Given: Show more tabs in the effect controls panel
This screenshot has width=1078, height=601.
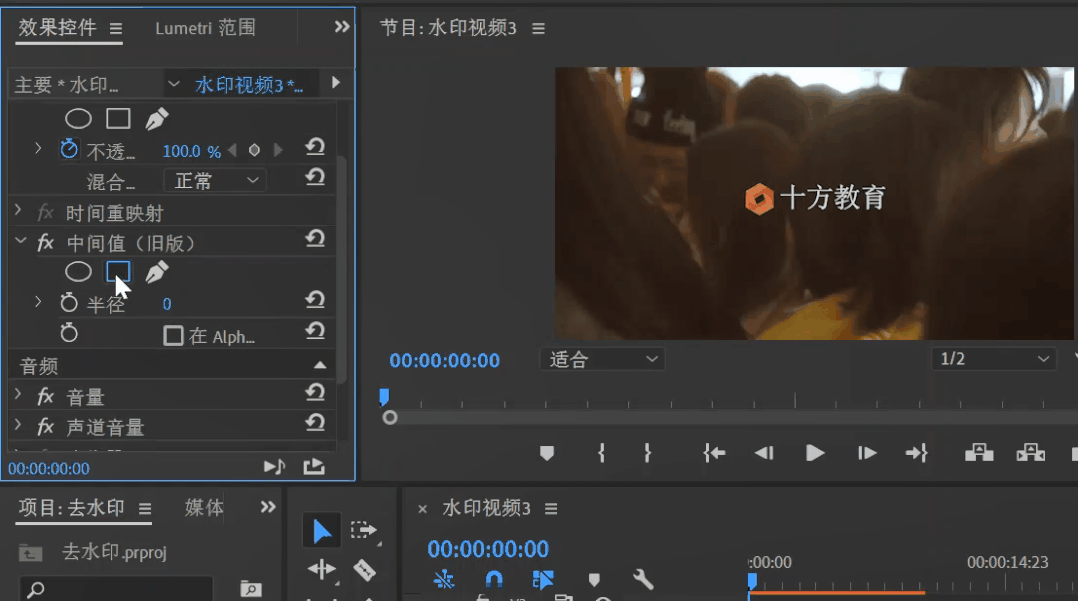Looking at the screenshot, I should coord(342,27).
